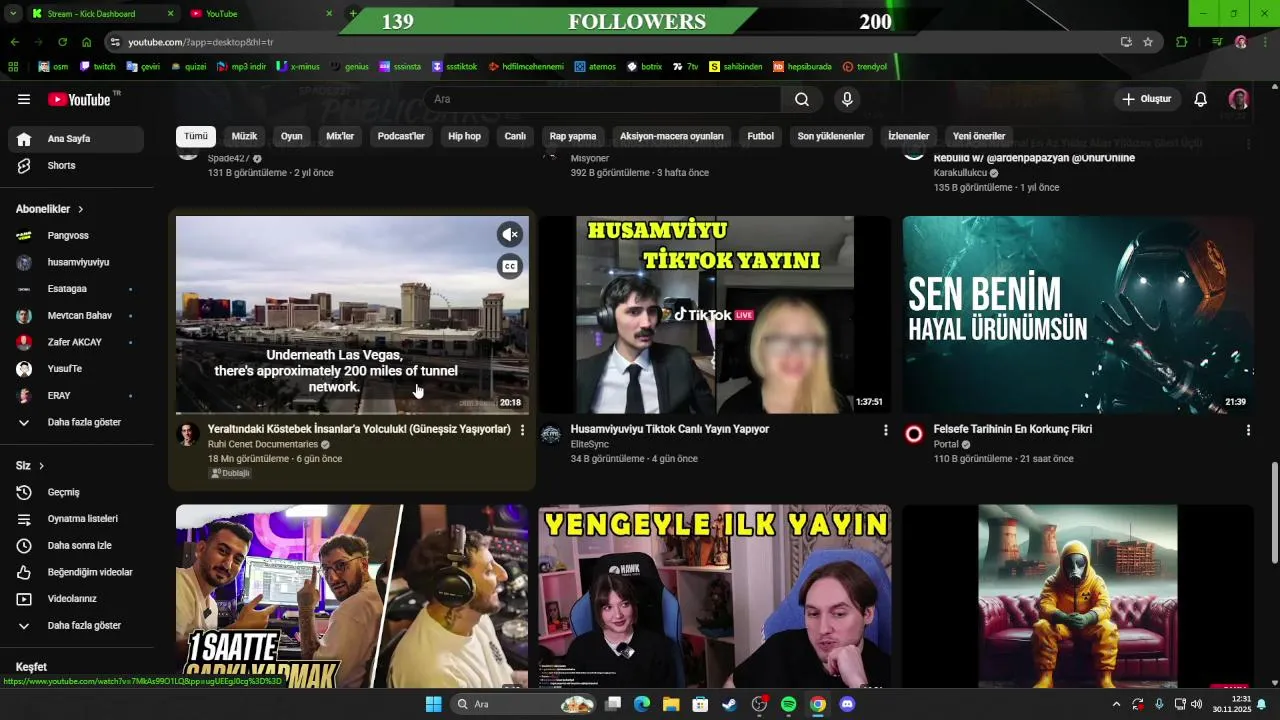Start voice search with the microphone
This screenshot has width=1280, height=720.
[x=847, y=99]
